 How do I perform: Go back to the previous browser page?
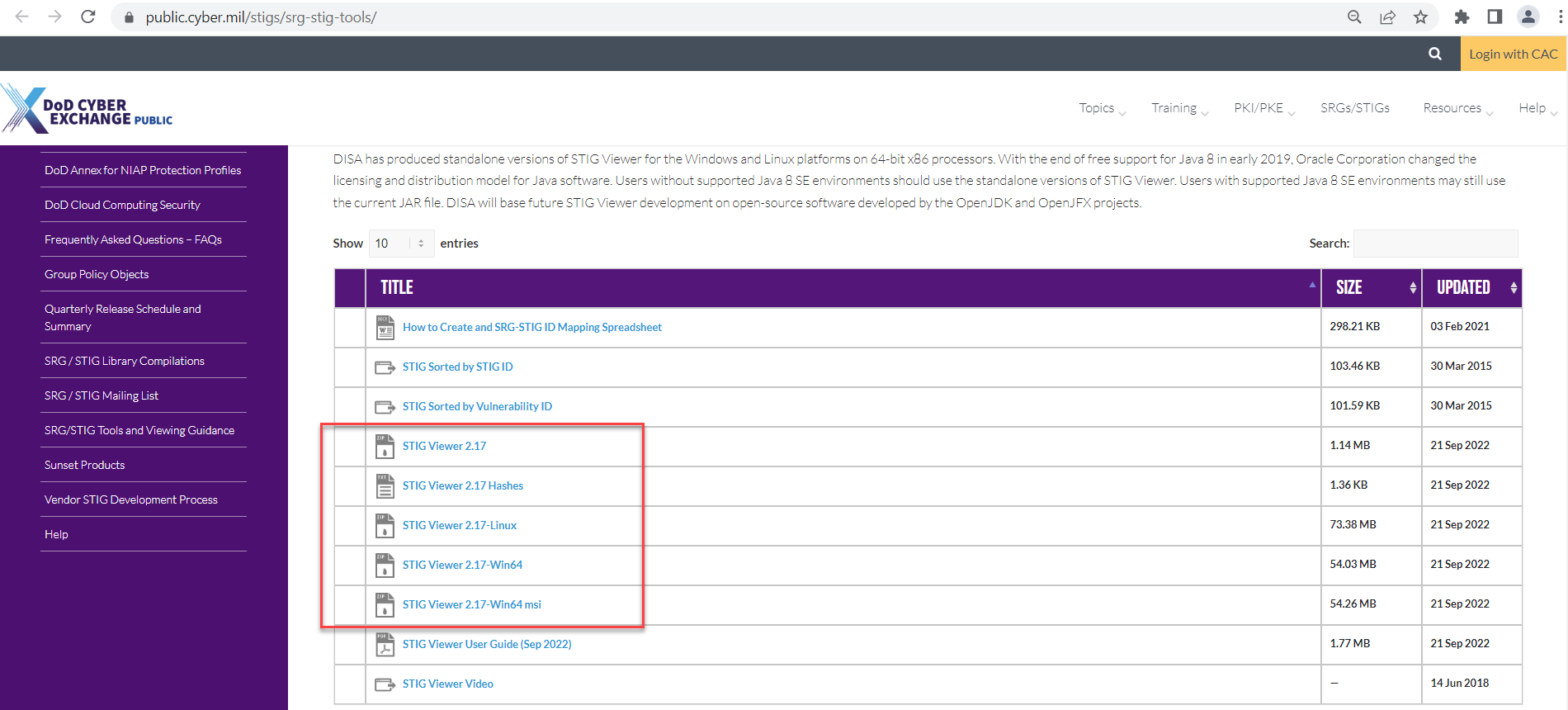coord(22,17)
